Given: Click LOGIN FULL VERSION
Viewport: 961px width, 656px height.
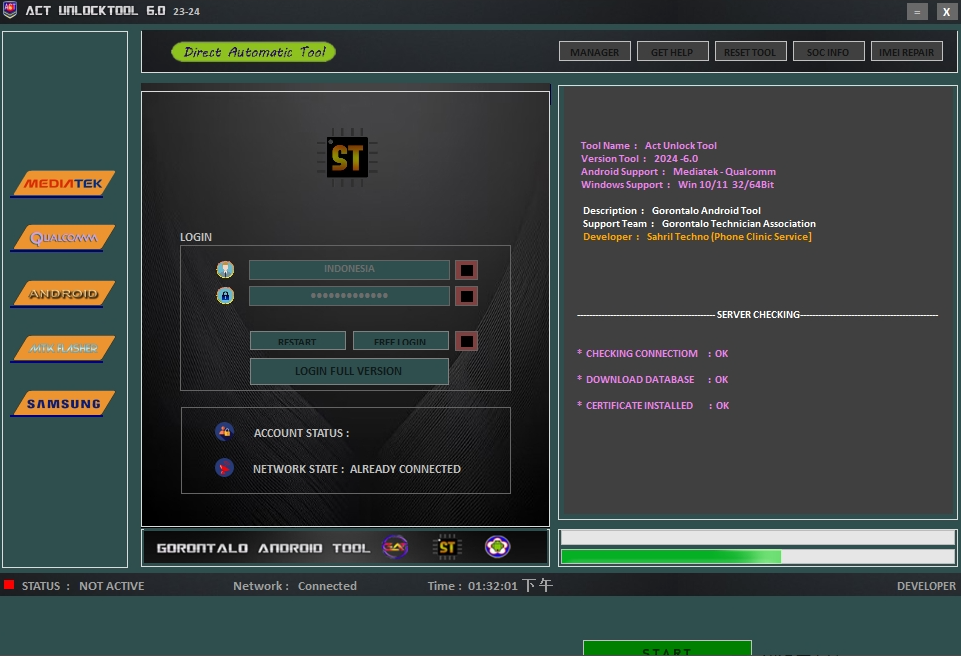Looking at the screenshot, I should (349, 371).
